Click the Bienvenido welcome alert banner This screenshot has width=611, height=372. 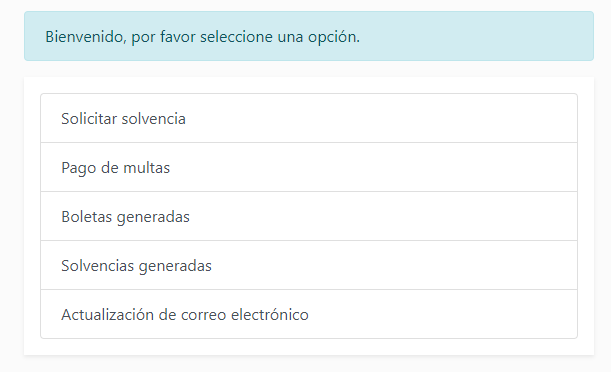click(x=309, y=36)
